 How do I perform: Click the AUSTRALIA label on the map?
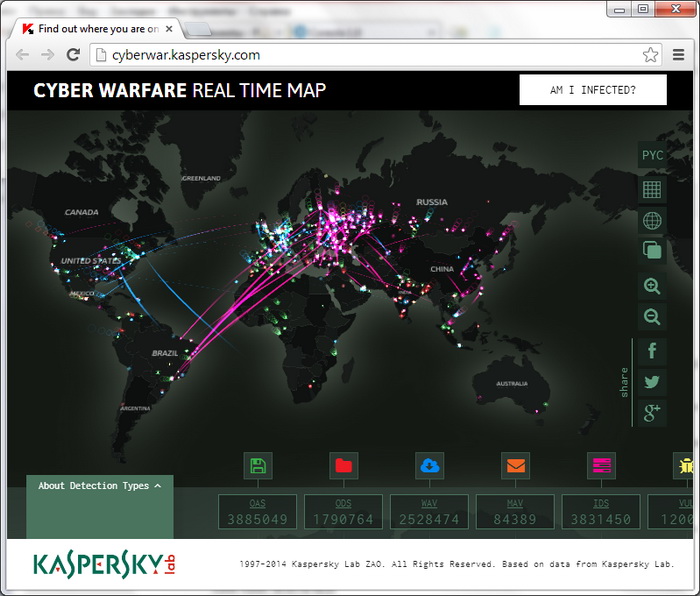(x=512, y=383)
